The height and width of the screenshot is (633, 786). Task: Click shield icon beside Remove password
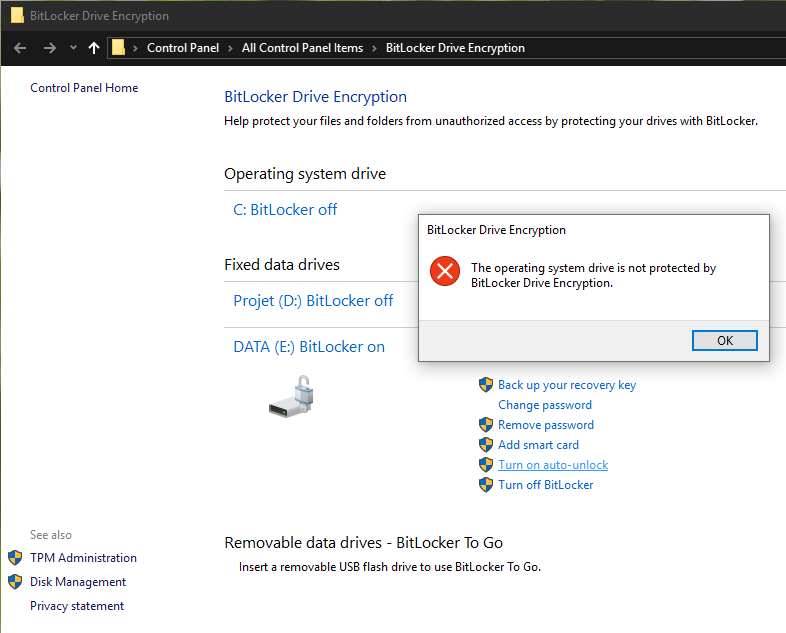click(486, 425)
